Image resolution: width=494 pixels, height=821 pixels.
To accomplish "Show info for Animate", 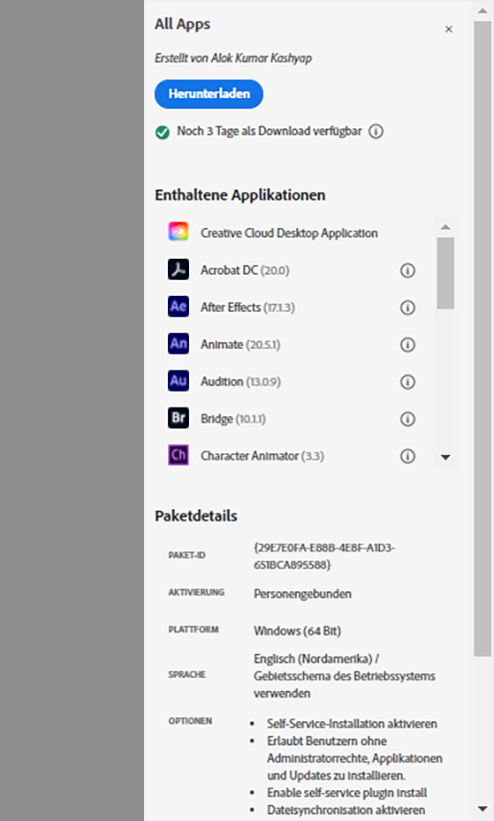I will [408, 345].
